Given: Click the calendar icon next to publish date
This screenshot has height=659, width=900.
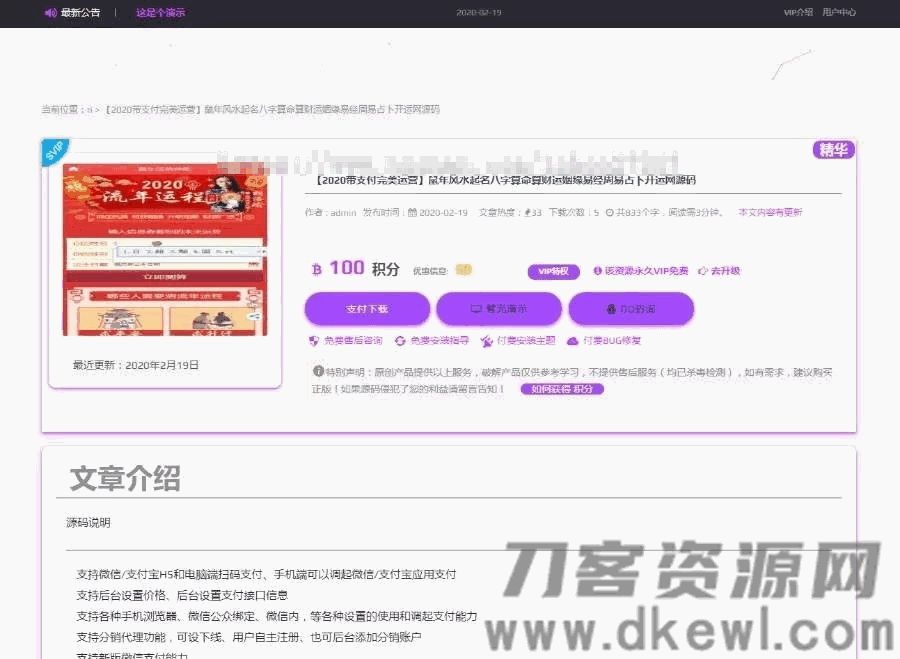Looking at the screenshot, I should pyautogui.click(x=412, y=213).
